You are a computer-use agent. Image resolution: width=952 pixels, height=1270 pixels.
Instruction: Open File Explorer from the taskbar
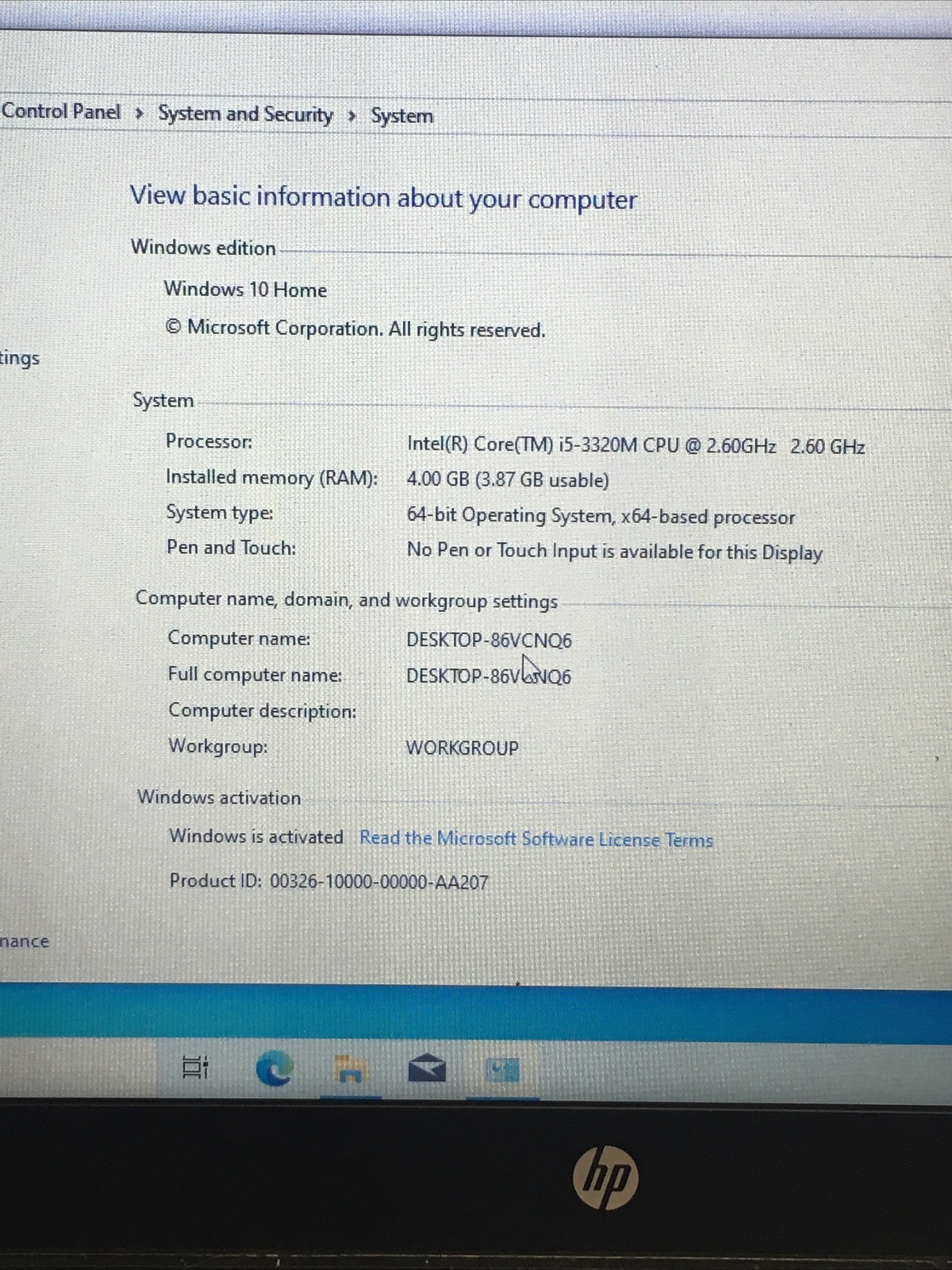pyautogui.click(x=349, y=1069)
